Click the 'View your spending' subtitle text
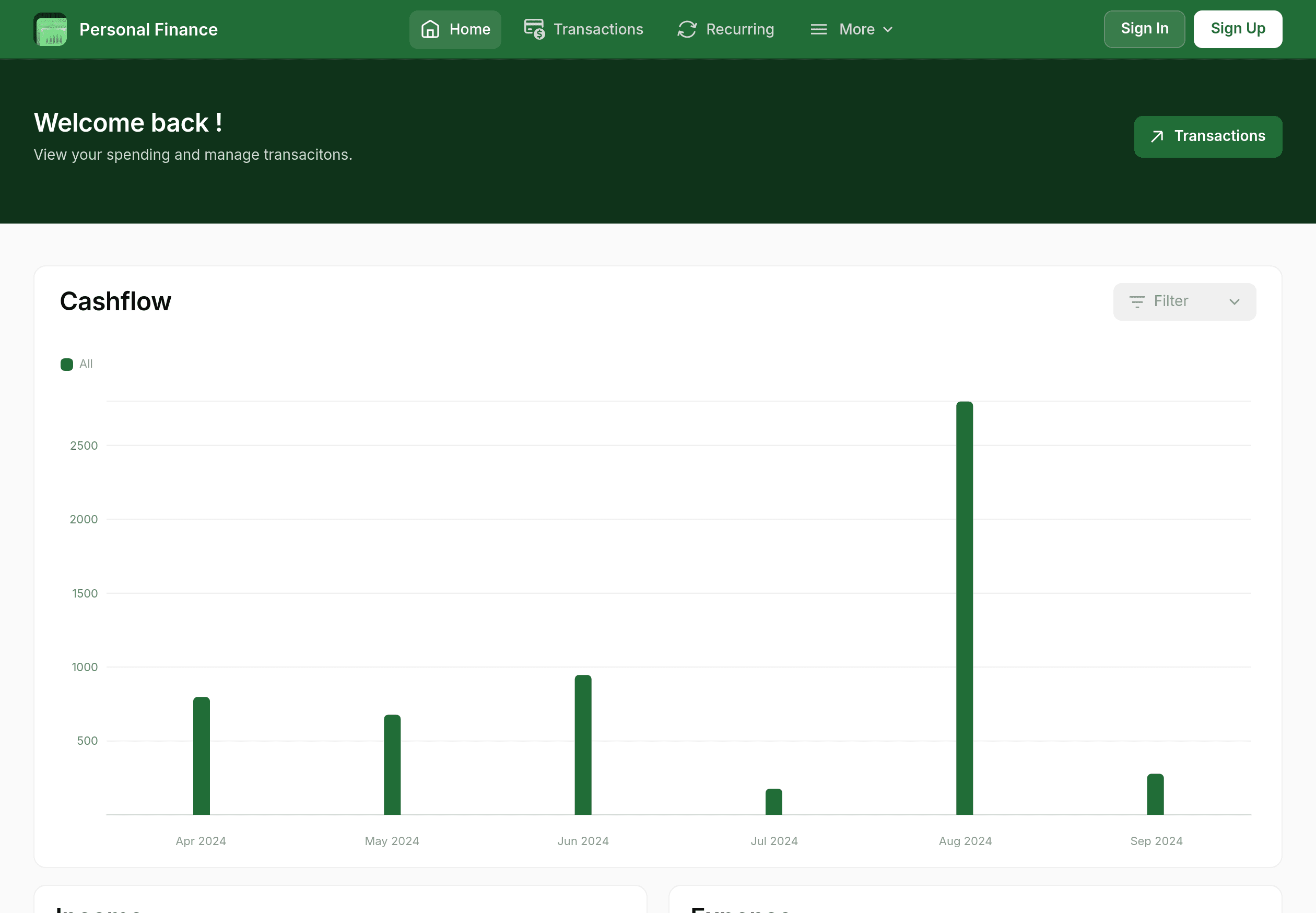Image resolution: width=1316 pixels, height=913 pixels. tap(193, 155)
